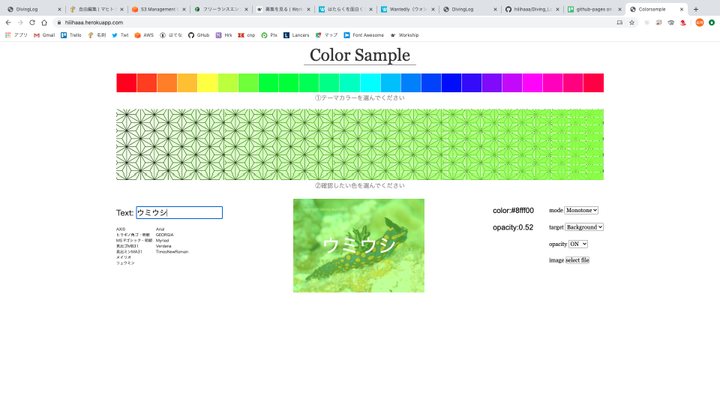Open the cnp bookmark
The width and height of the screenshot is (720, 405).
pos(247,35)
